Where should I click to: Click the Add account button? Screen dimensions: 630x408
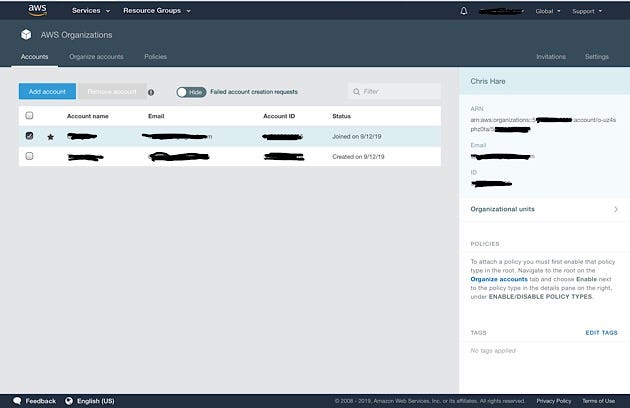[47, 92]
